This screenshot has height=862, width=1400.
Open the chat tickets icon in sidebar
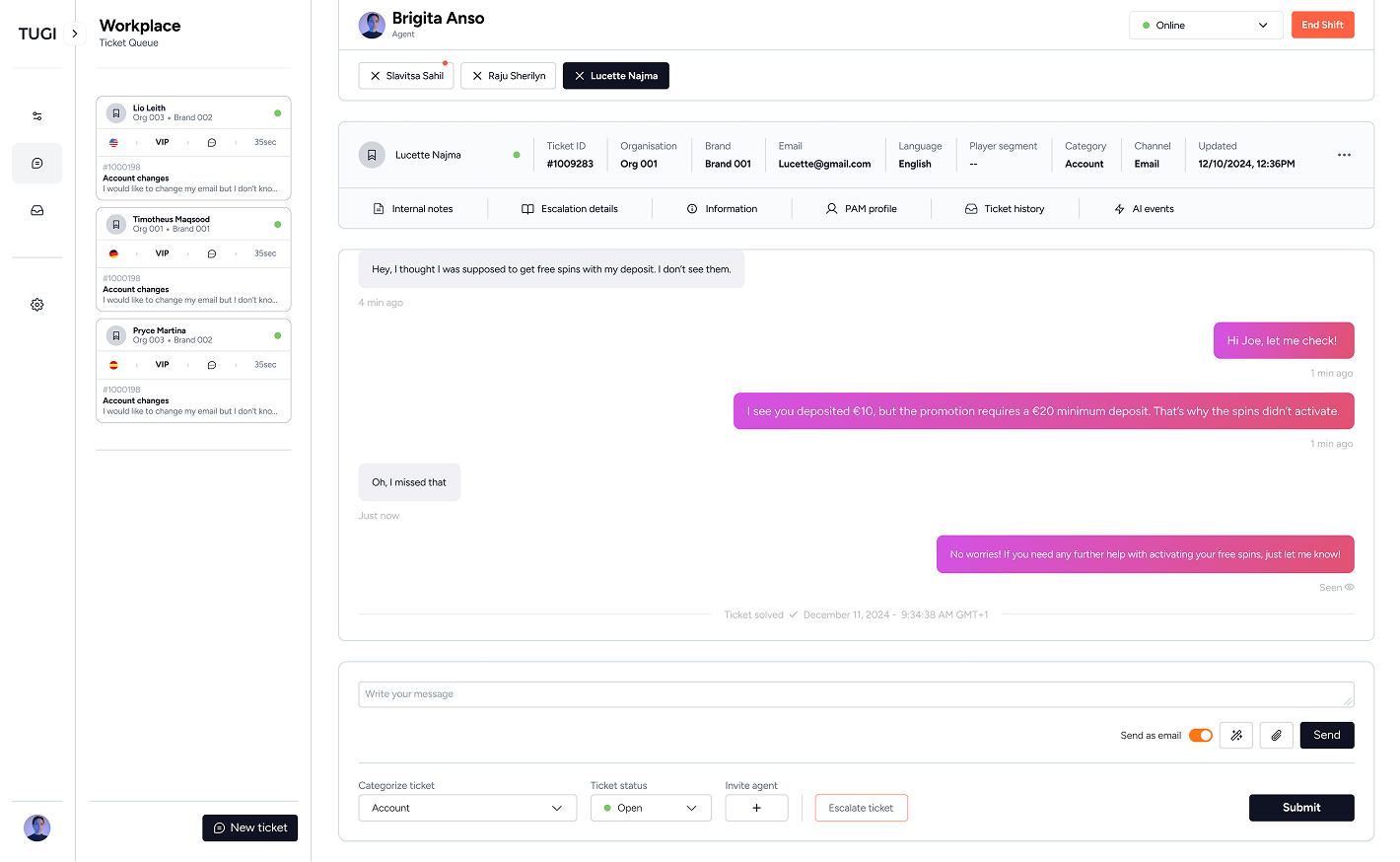[37, 164]
